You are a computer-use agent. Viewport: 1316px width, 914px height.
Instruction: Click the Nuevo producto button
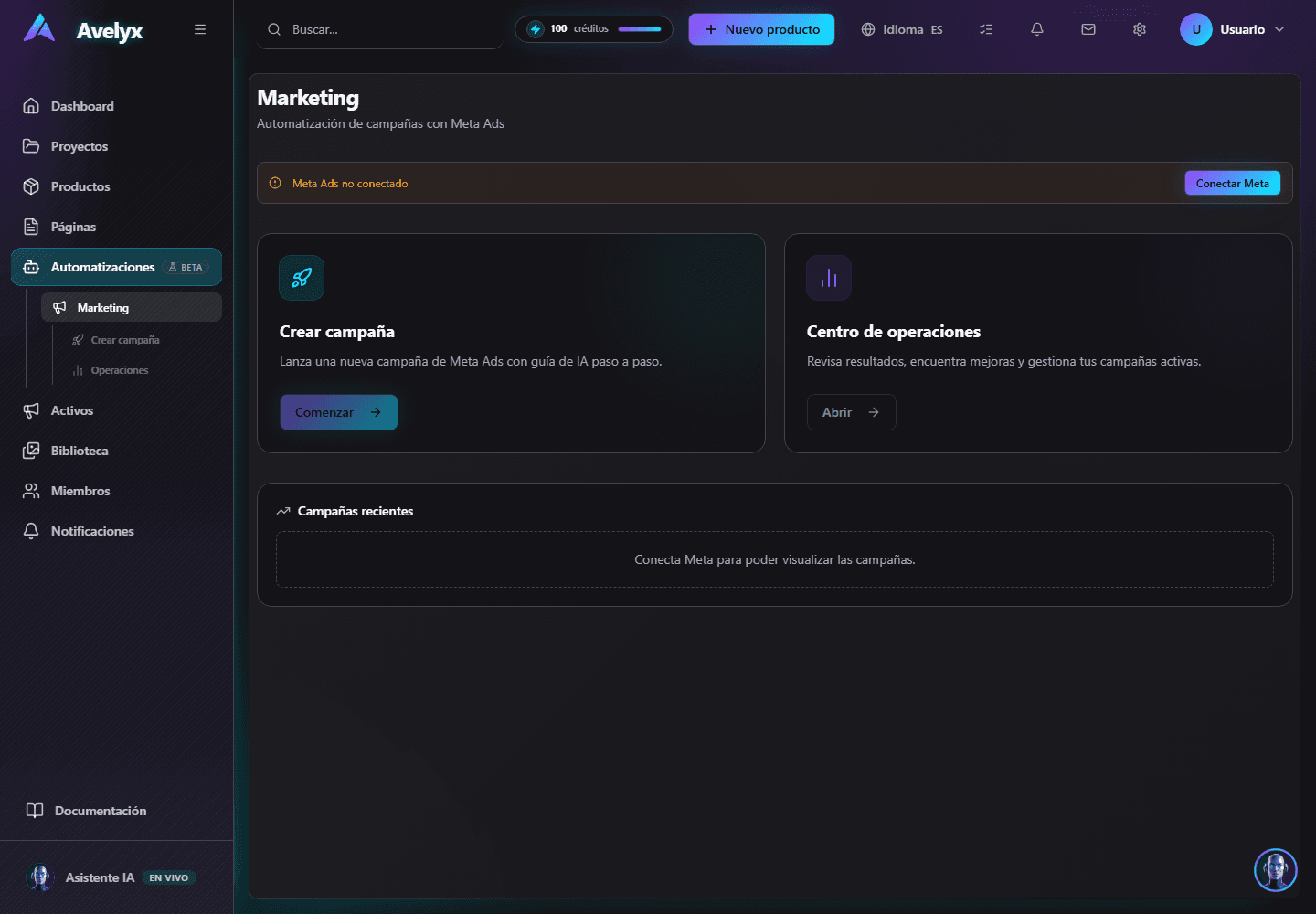(x=761, y=29)
